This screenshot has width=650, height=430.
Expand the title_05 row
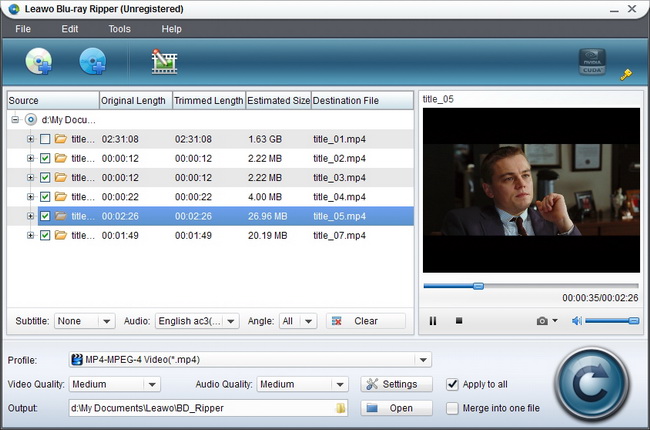(30, 216)
